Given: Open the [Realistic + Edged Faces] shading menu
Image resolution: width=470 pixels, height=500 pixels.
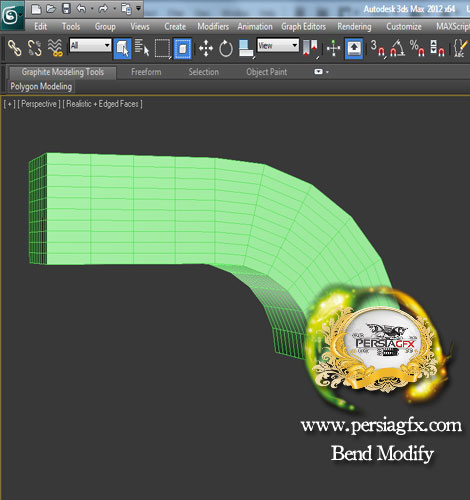Looking at the screenshot, I should point(103,104).
